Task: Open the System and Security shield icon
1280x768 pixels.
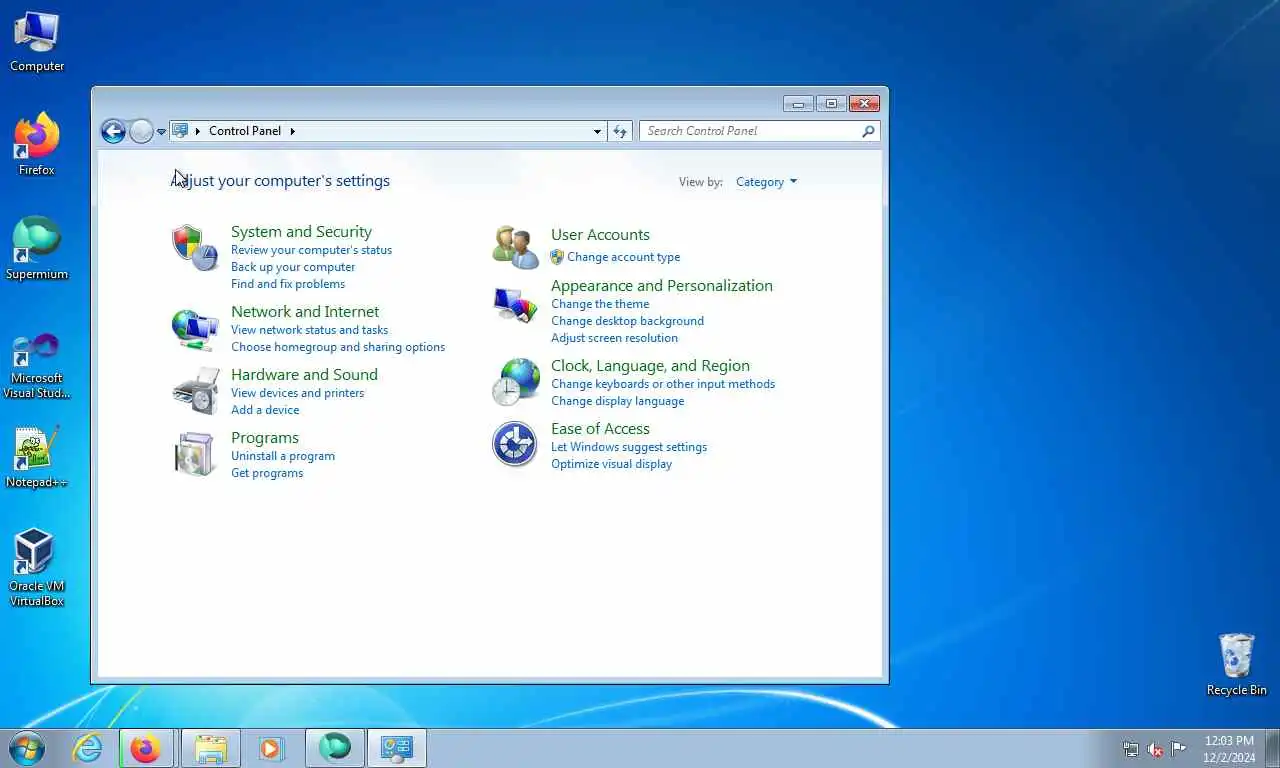Action: point(195,247)
